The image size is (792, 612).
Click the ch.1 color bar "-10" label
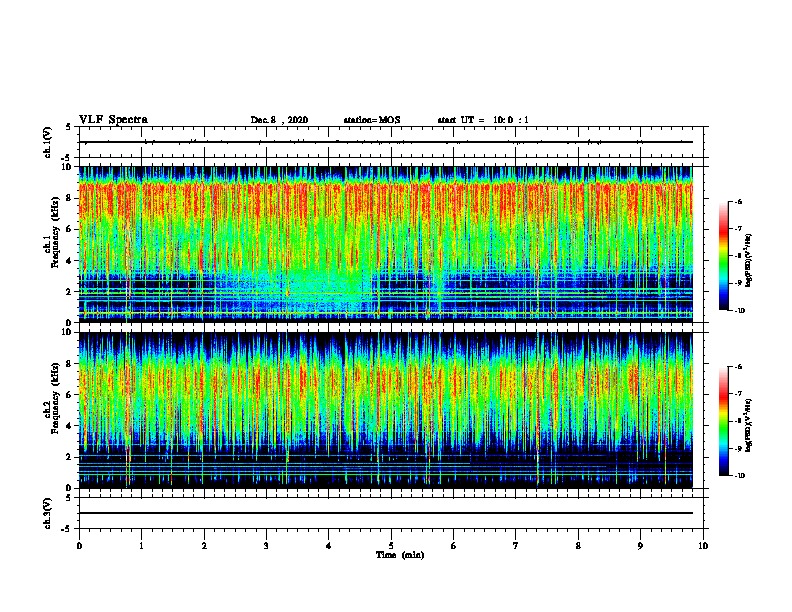739,311
